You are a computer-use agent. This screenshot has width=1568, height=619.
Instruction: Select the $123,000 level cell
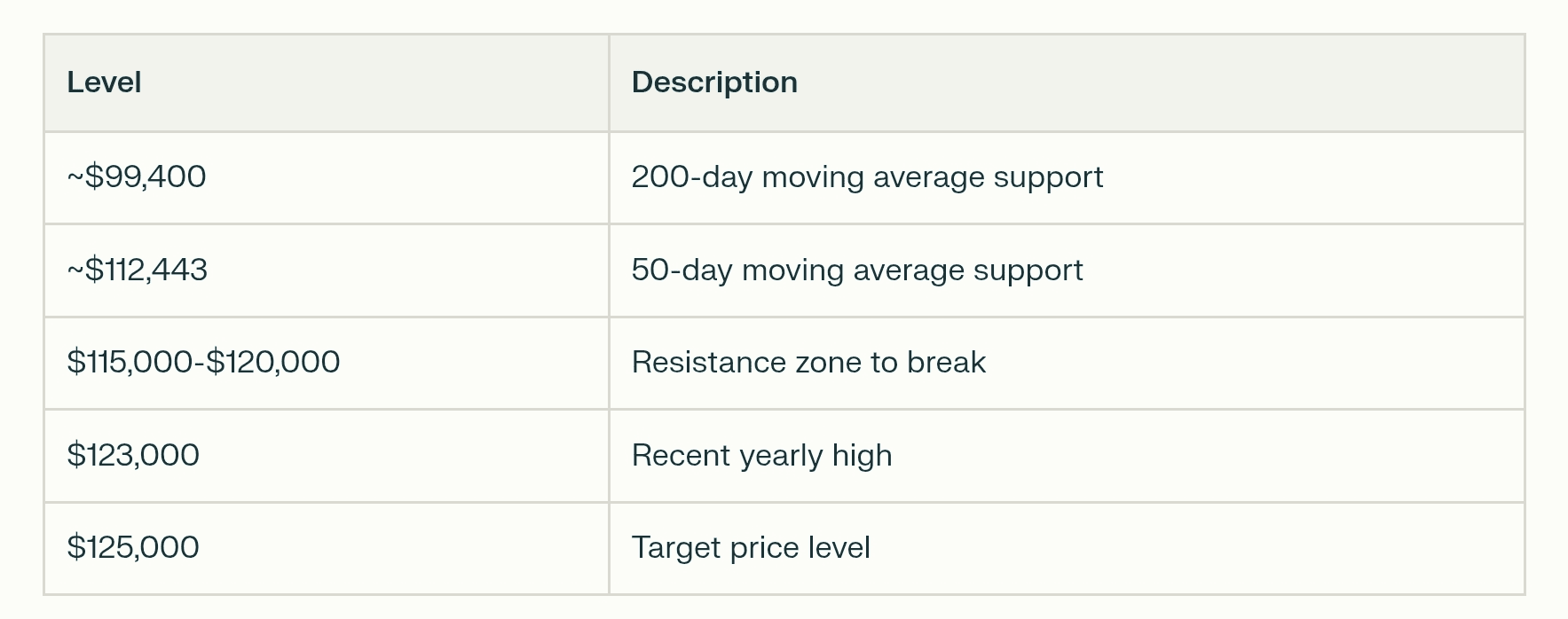point(133,455)
